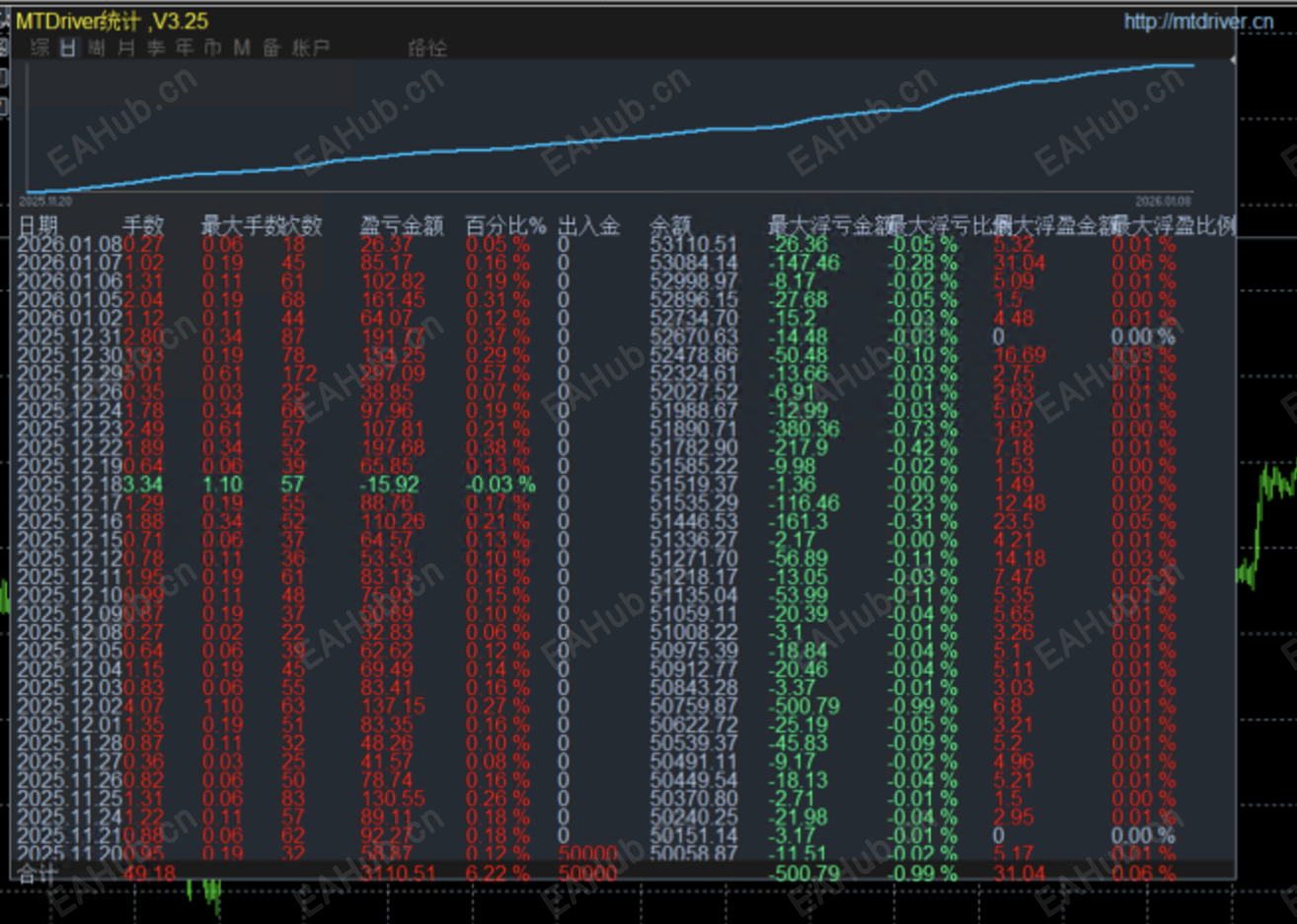Select the 2026.01.05 date row
The height and width of the screenshot is (924, 1297).
pyautogui.click(x=70, y=300)
